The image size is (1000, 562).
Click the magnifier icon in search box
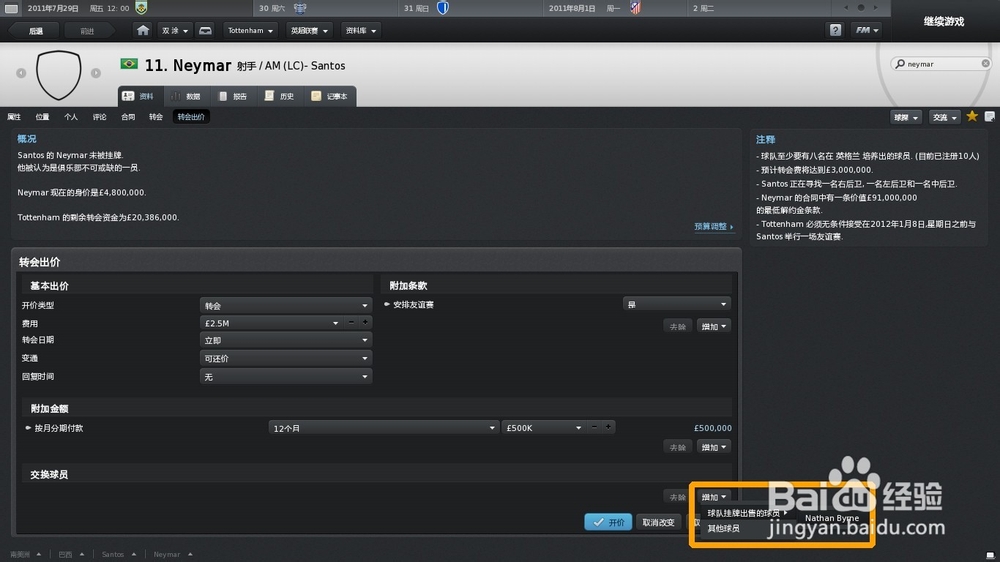click(x=900, y=63)
